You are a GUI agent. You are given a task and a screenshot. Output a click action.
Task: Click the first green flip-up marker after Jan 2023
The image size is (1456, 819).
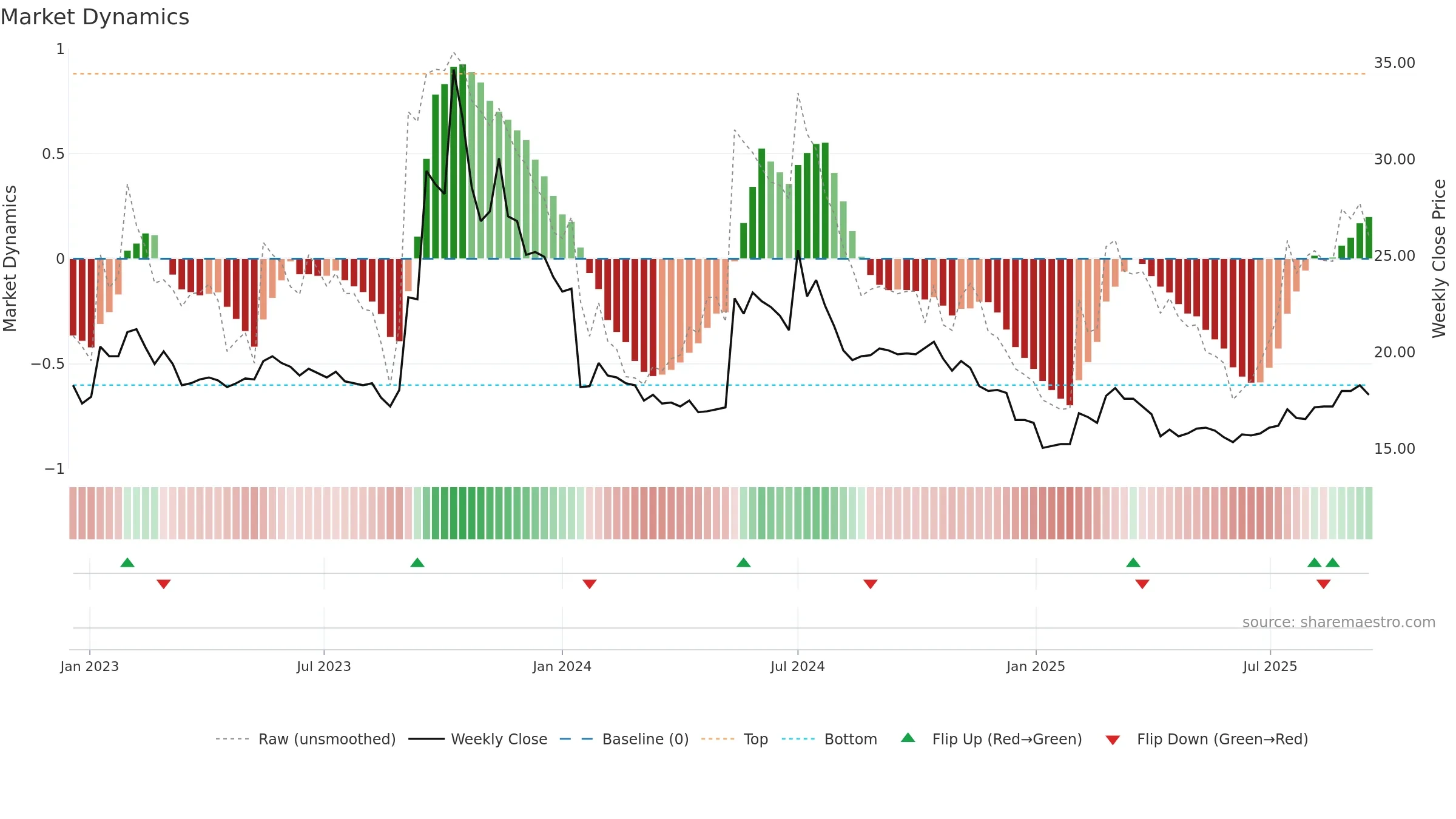[127, 562]
